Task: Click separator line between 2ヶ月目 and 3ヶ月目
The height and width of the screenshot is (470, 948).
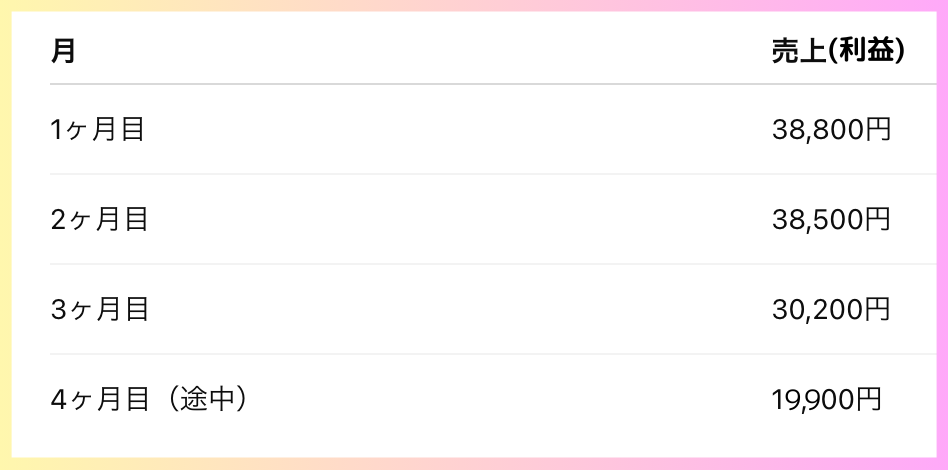Action: tap(493, 264)
